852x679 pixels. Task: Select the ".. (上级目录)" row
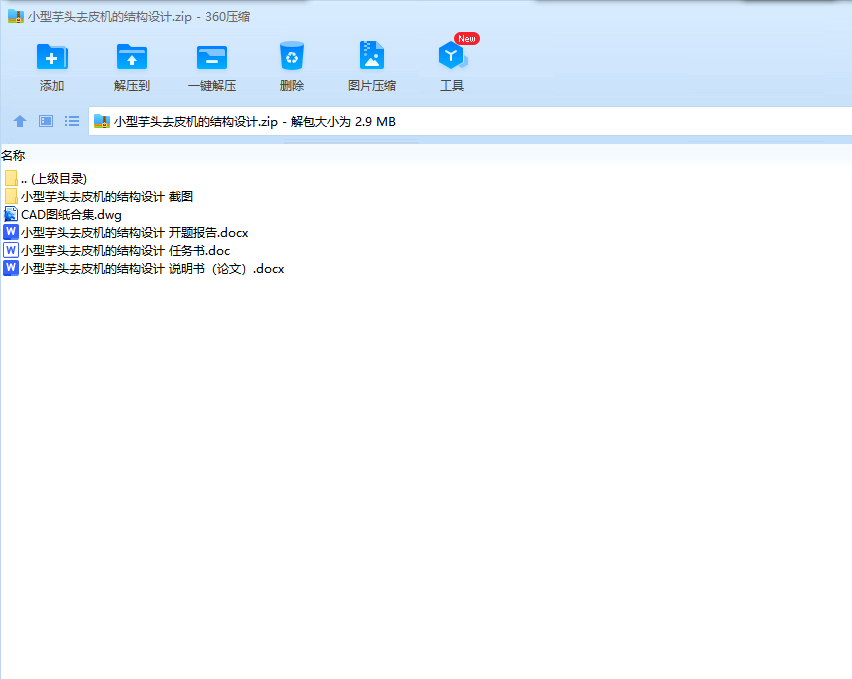[x=46, y=178]
